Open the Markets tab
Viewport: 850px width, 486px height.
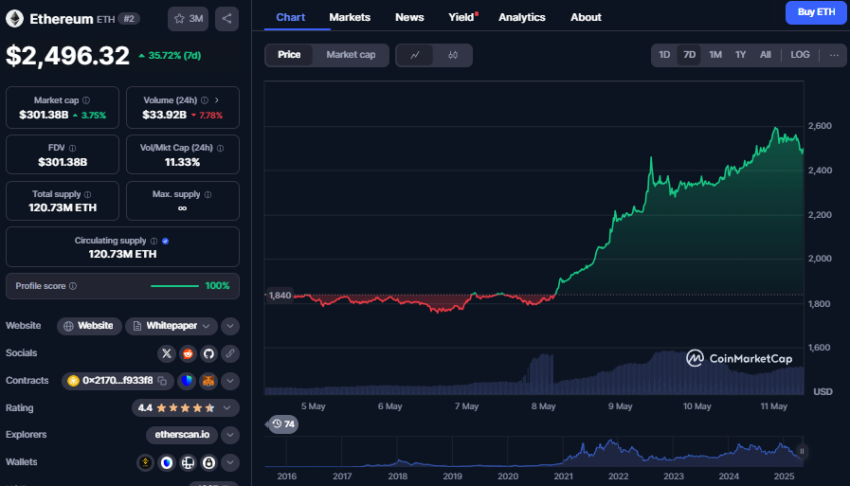[350, 17]
